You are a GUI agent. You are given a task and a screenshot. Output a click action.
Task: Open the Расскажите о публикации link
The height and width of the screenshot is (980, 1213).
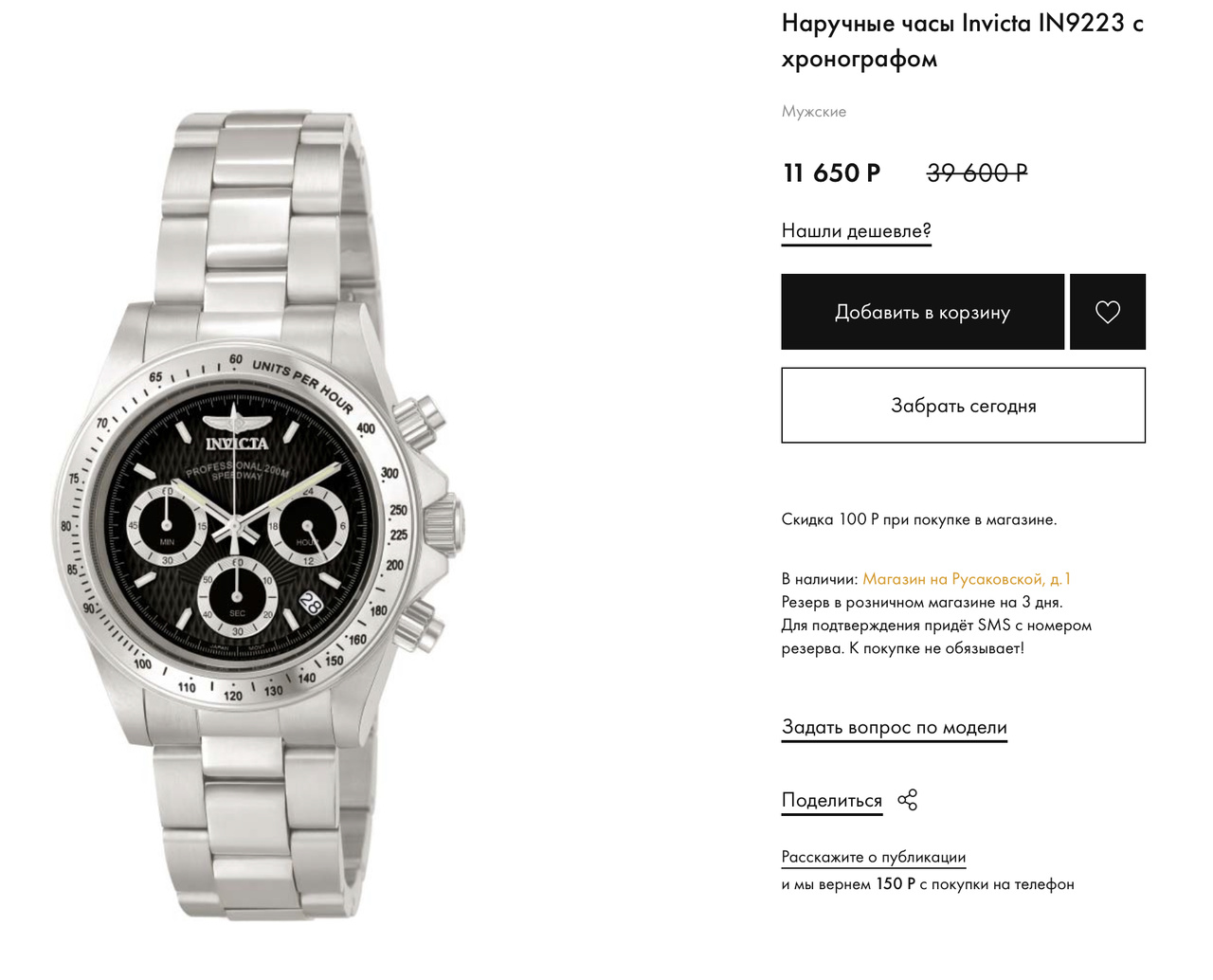[x=873, y=857]
